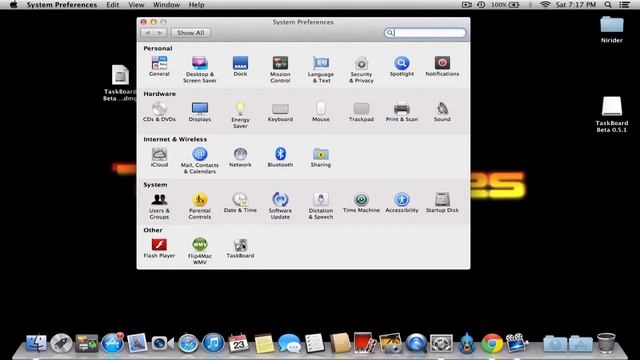
Task: Open the Network preference pane
Action: click(240, 157)
